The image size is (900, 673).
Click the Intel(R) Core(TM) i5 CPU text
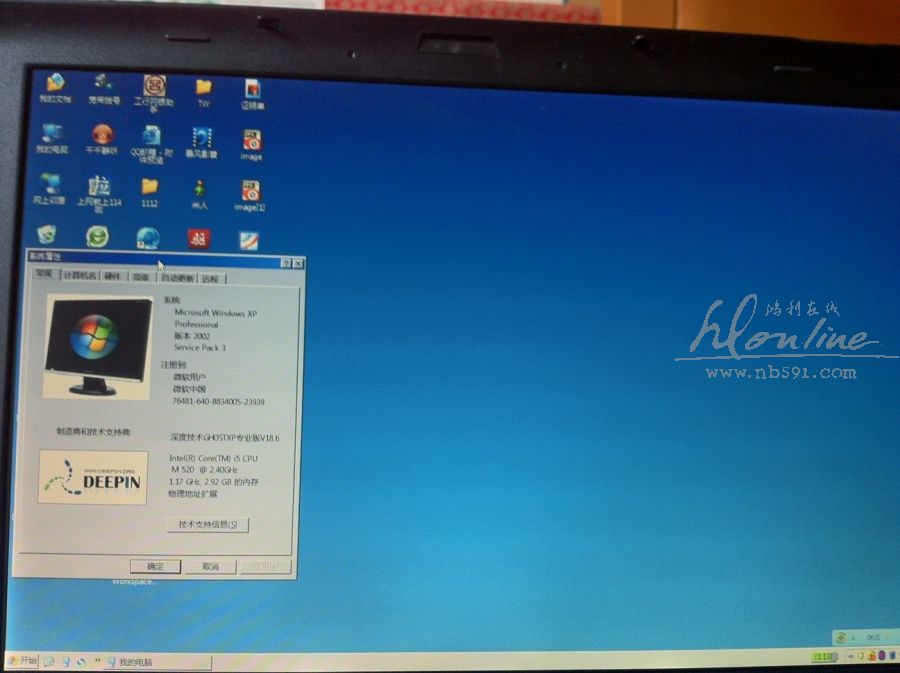click(213, 458)
